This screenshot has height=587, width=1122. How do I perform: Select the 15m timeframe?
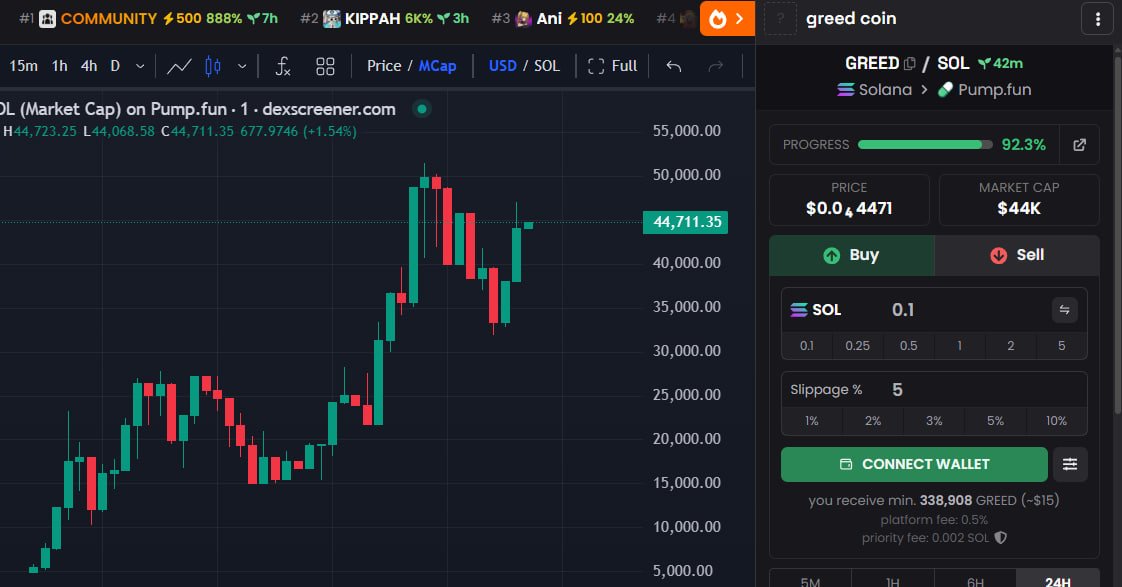[x=24, y=66]
